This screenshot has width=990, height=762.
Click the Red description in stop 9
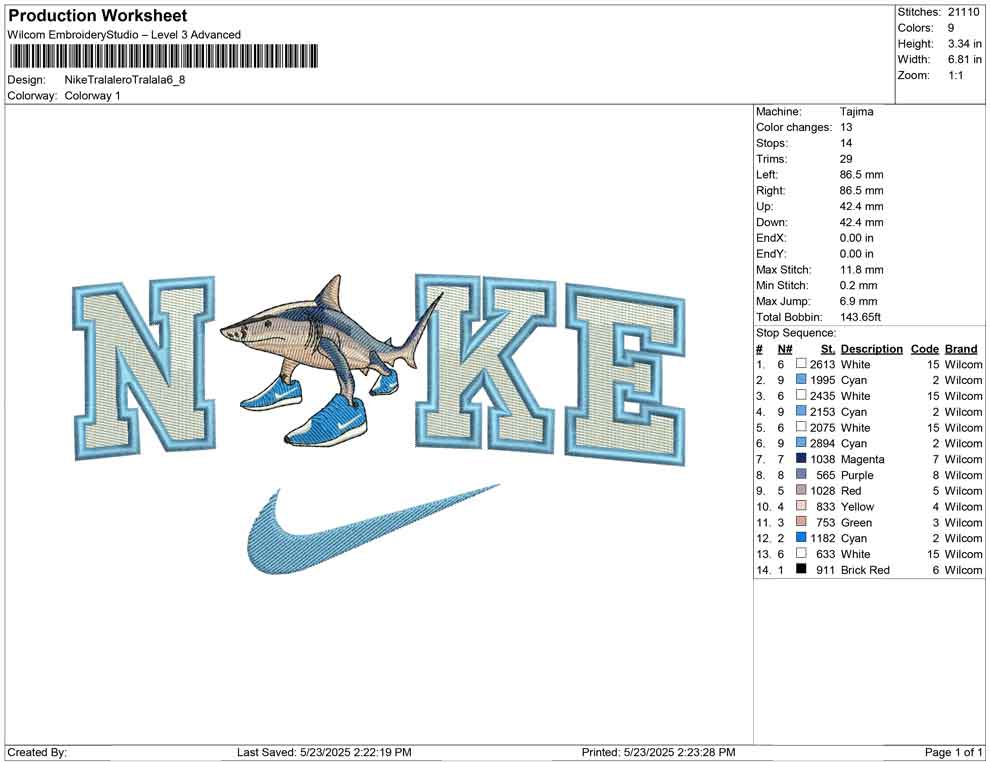850,491
